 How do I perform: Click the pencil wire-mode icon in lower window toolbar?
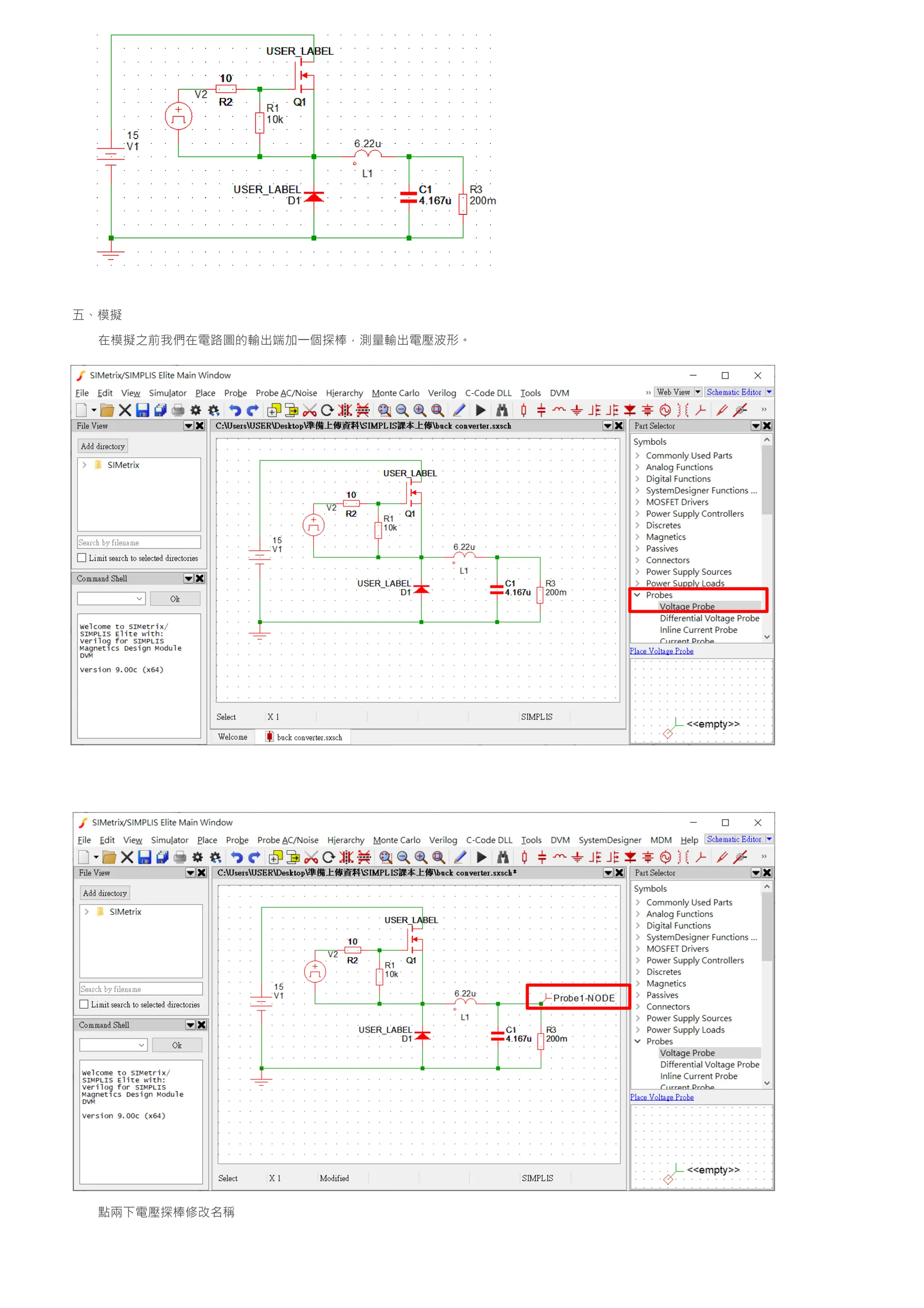pos(461,857)
